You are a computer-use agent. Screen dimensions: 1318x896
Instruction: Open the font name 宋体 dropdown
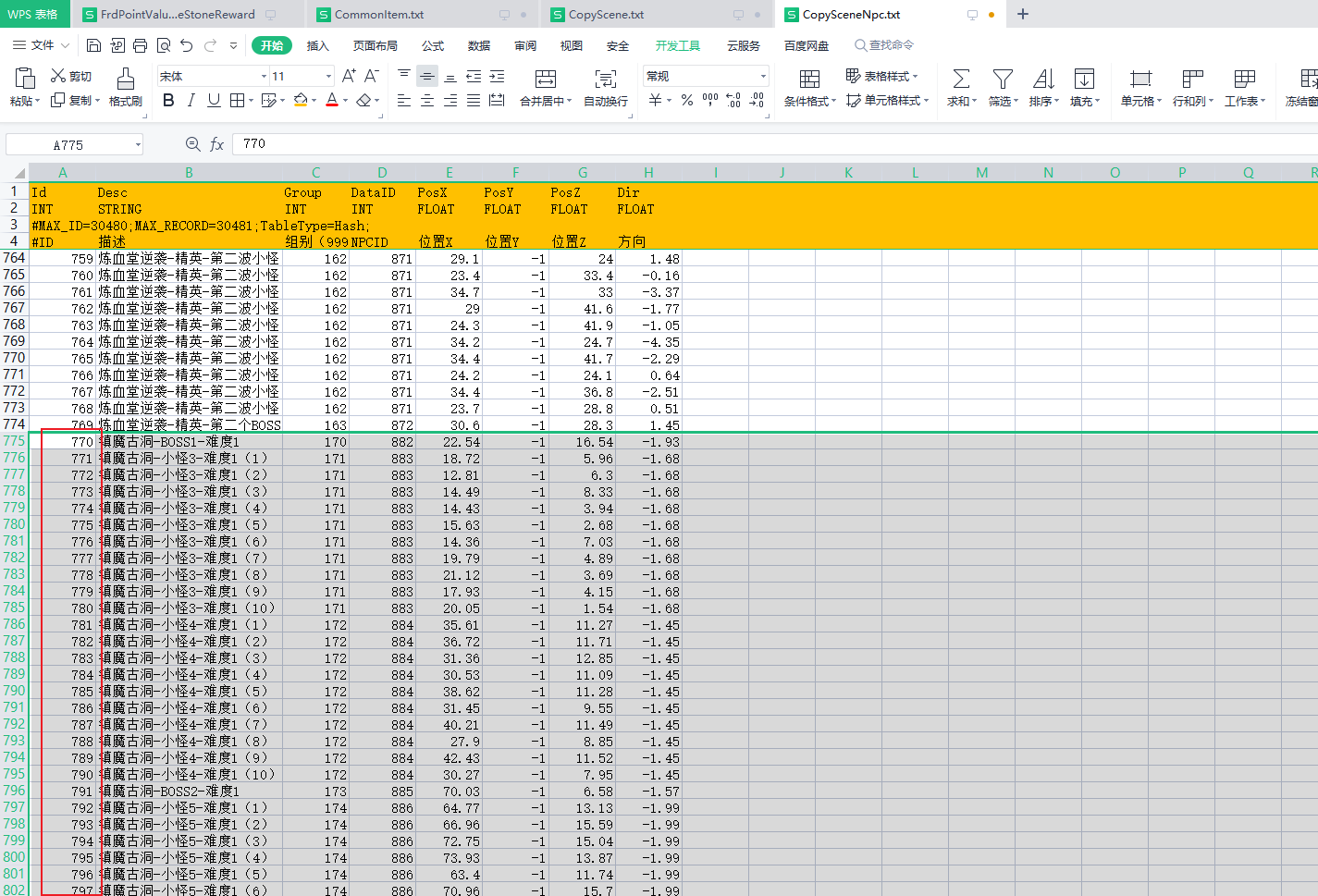tap(264, 76)
